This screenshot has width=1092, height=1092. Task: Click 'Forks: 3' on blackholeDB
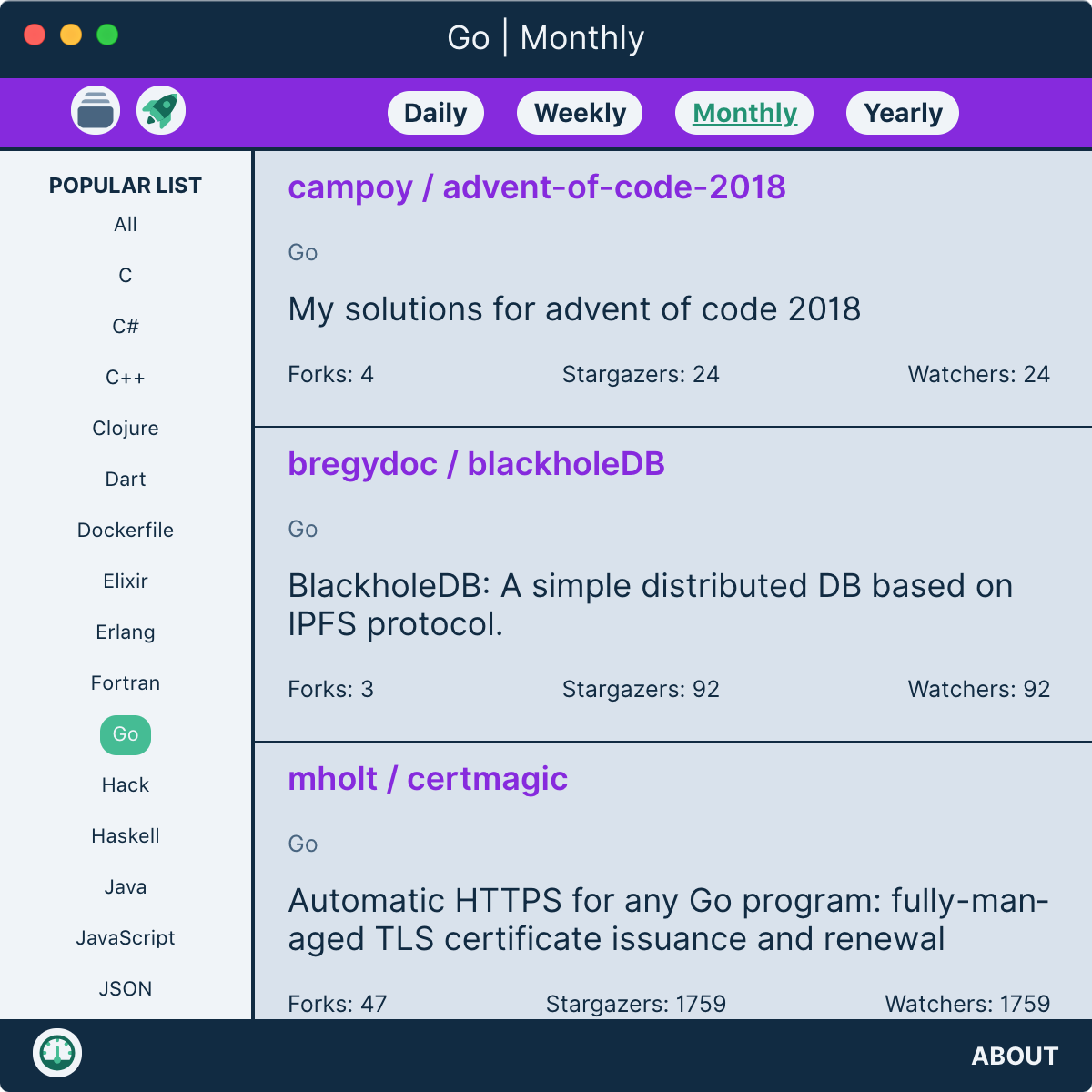(x=331, y=690)
